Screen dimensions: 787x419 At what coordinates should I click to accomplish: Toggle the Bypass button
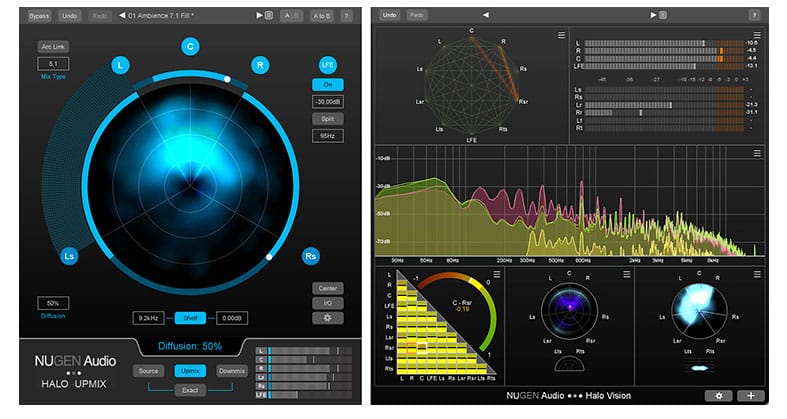(39, 16)
